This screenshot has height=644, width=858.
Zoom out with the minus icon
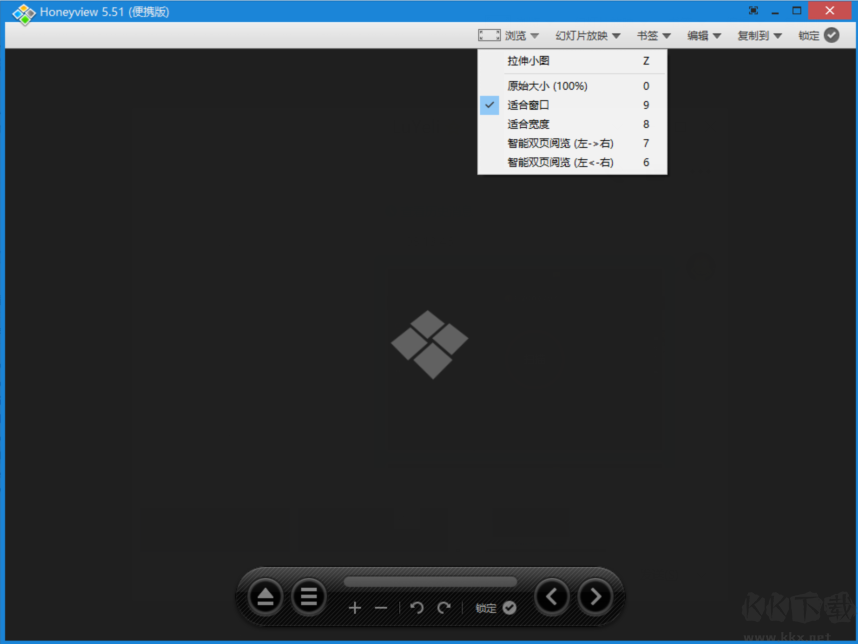pos(381,607)
